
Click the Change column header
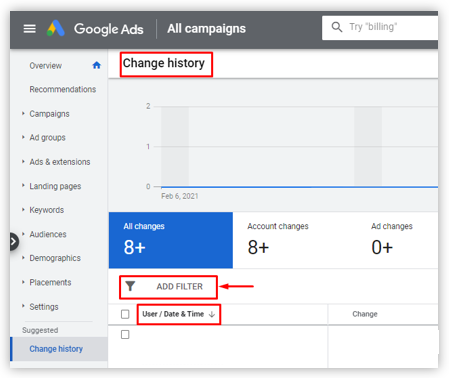(365, 314)
